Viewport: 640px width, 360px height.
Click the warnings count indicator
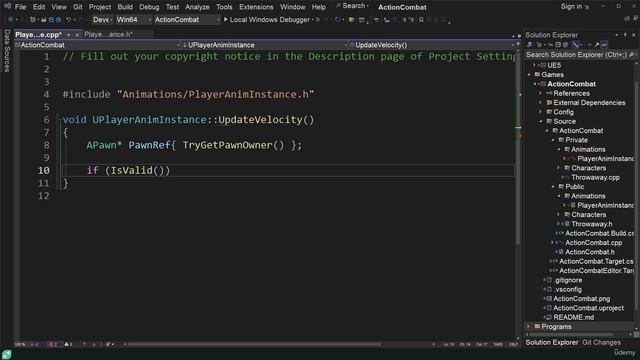pyautogui.click(x=68, y=344)
